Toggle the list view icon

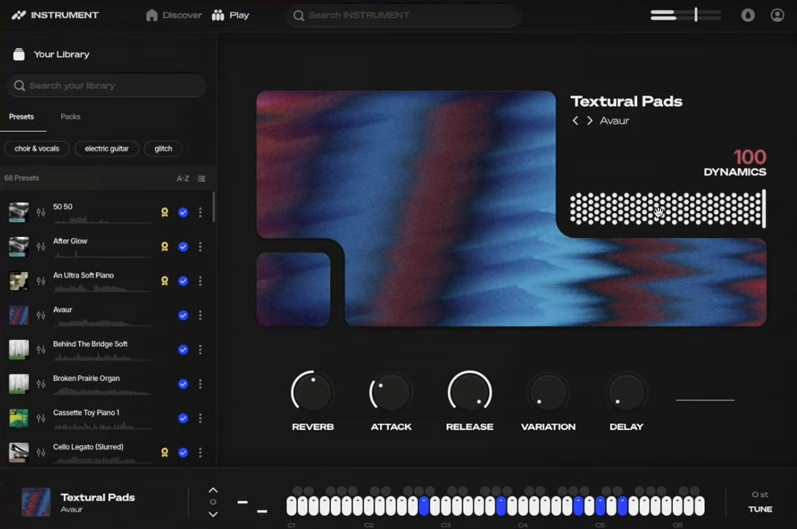[202, 178]
